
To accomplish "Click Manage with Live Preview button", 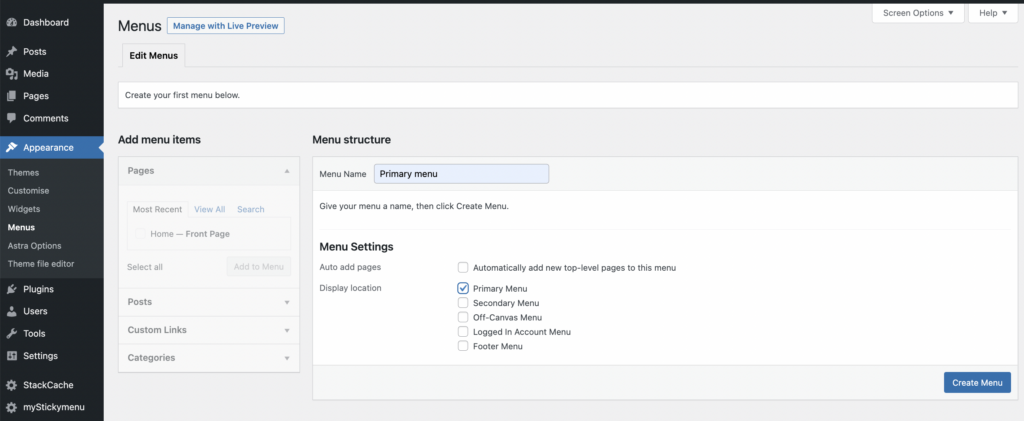I will click(x=225, y=26).
